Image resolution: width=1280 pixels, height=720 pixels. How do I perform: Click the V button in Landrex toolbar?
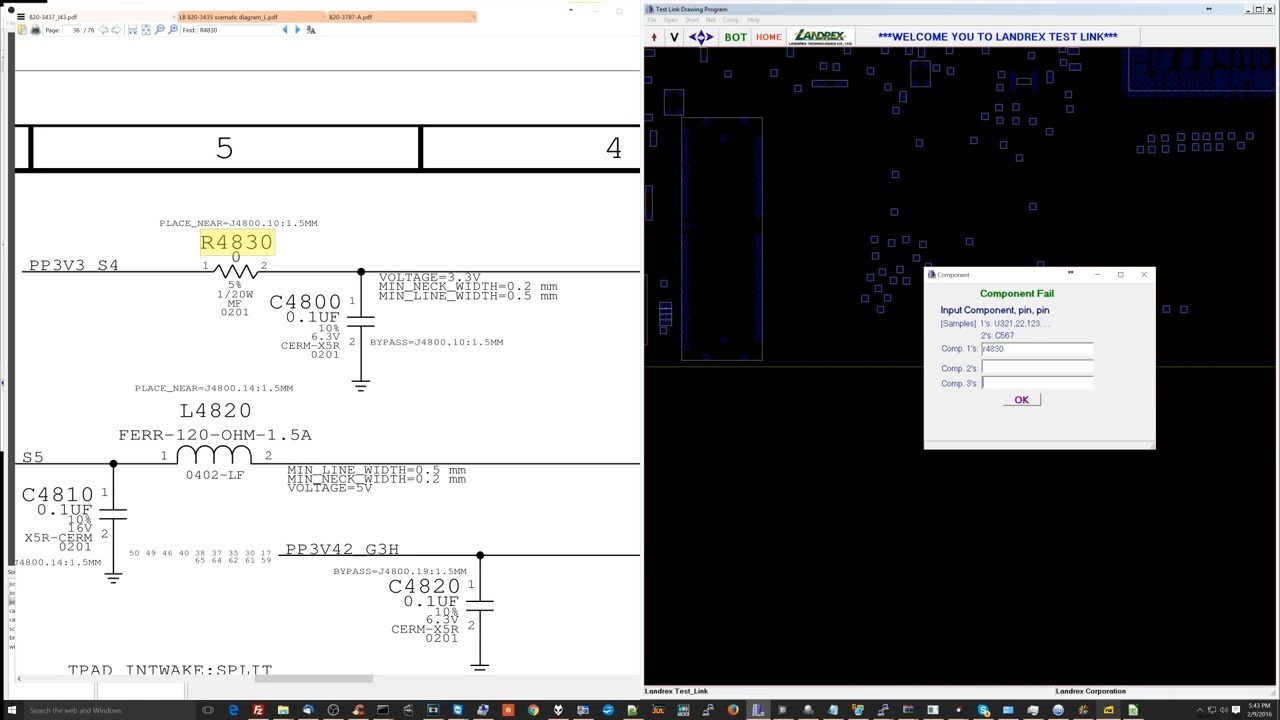(674, 37)
